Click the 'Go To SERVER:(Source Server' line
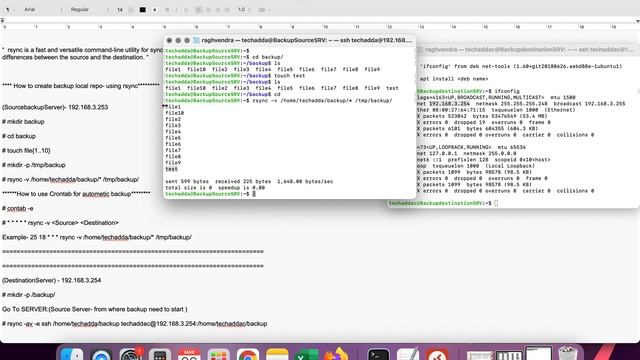The width and height of the screenshot is (640, 360). point(95,309)
